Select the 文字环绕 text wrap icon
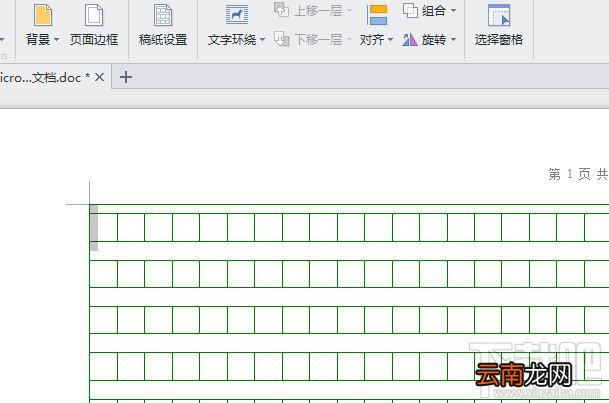This screenshot has height=403, width=609. [x=237, y=15]
